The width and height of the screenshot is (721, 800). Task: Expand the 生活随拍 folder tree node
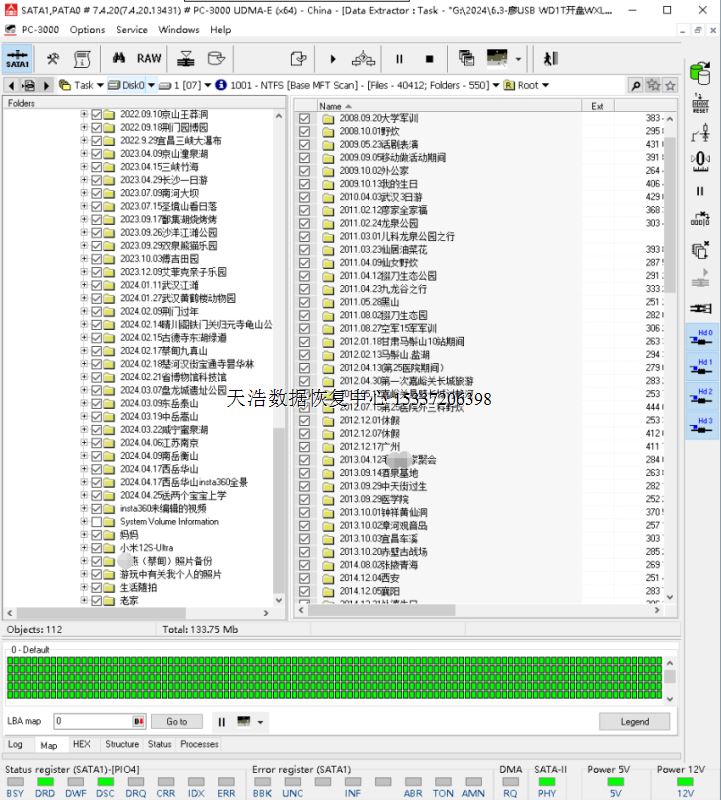pyautogui.click(x=84, y=588)
